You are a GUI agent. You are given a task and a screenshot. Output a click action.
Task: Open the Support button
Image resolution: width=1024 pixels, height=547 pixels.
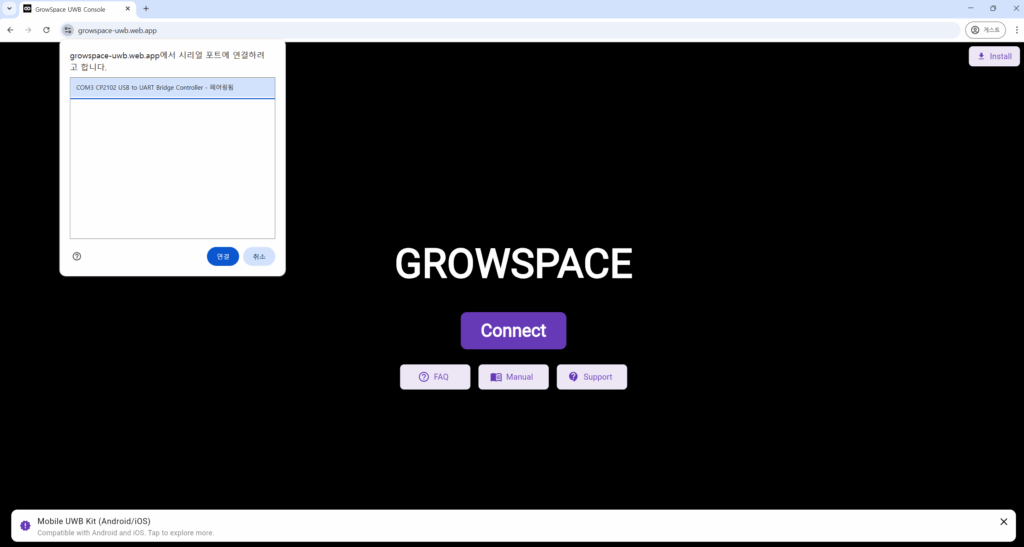click(592, 377)
